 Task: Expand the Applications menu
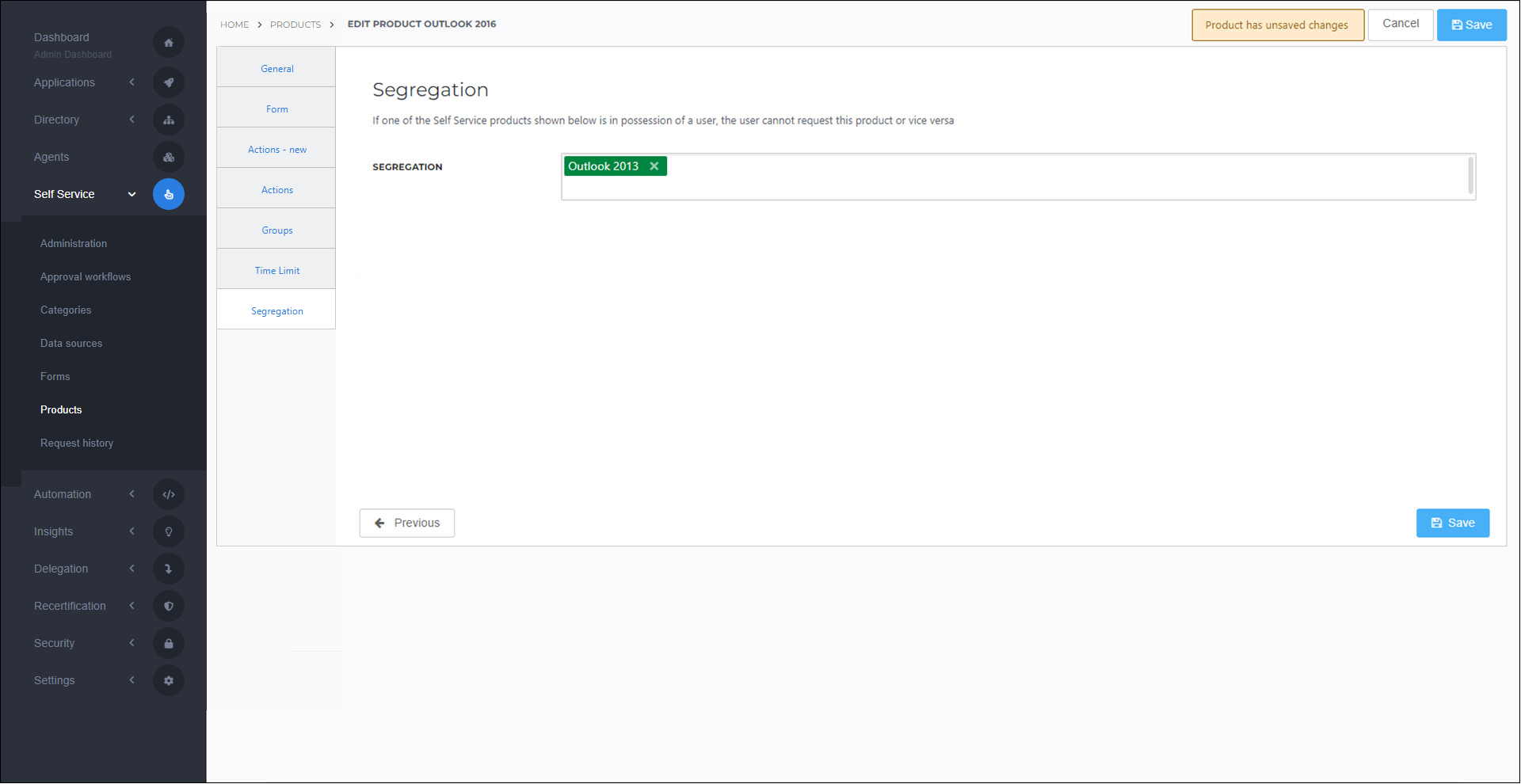pyautogui.click(x=132, y=82)
